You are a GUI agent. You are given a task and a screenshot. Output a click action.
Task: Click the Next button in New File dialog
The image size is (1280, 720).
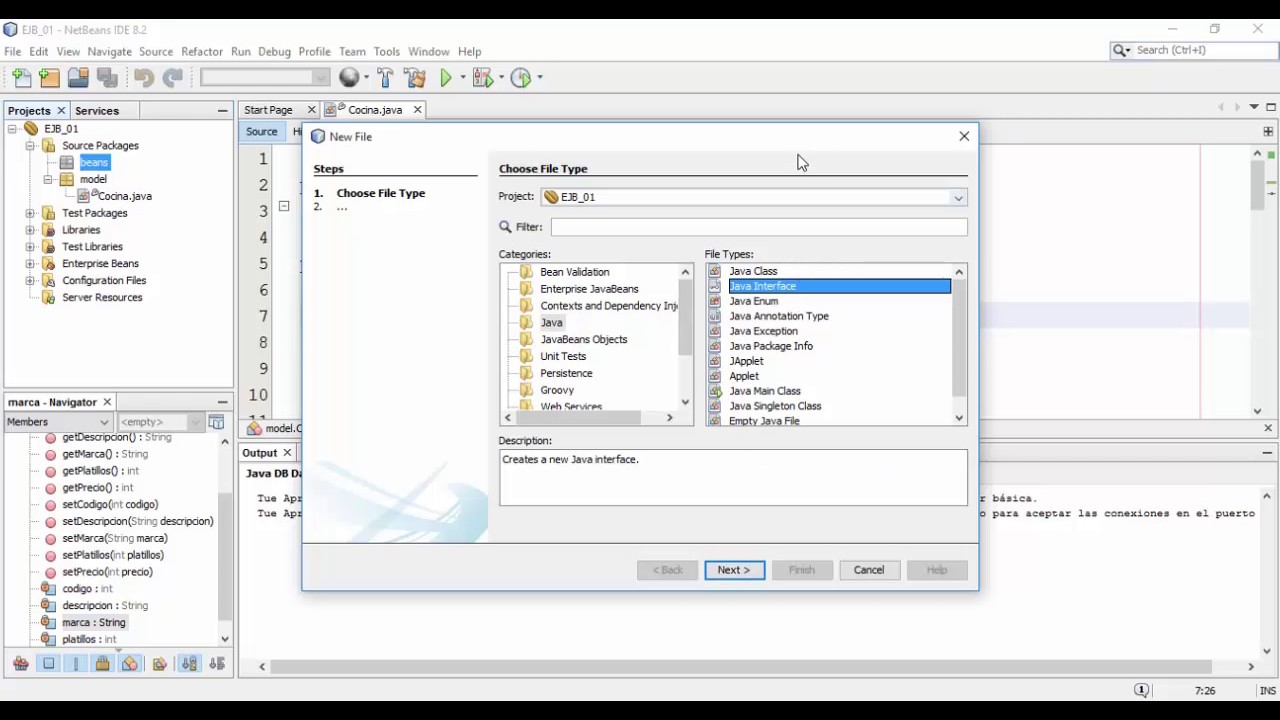pyautogui.click(x=734, y=570)
